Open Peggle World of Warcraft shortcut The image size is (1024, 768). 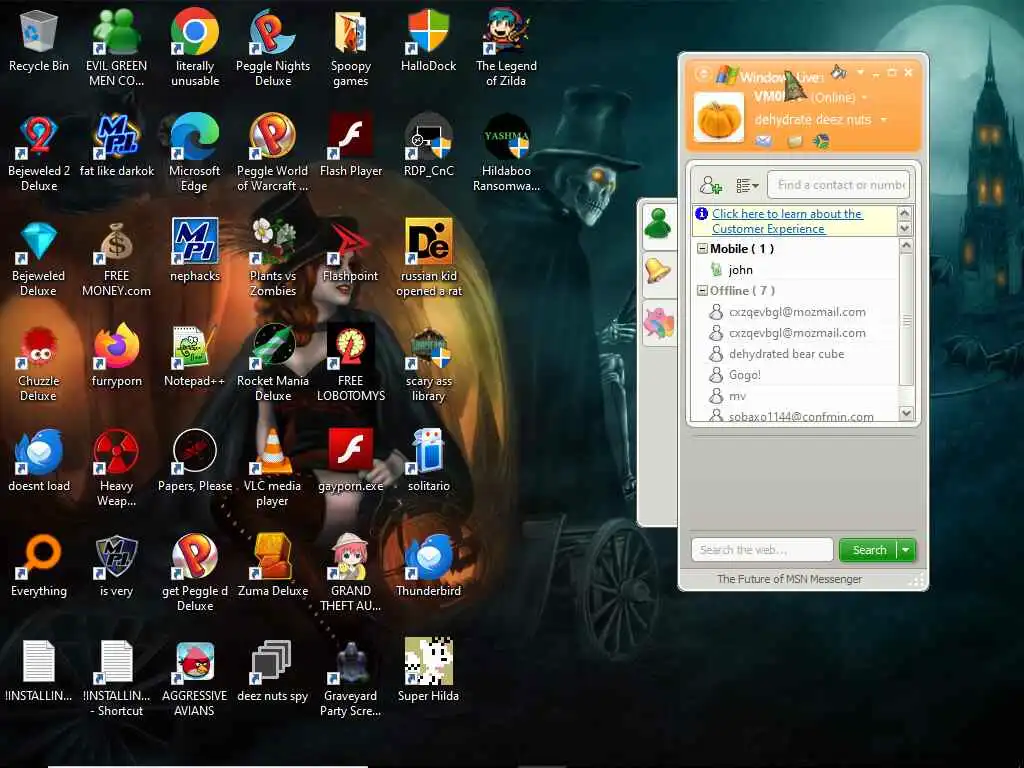pyautogui.click(x=273, y=153)
